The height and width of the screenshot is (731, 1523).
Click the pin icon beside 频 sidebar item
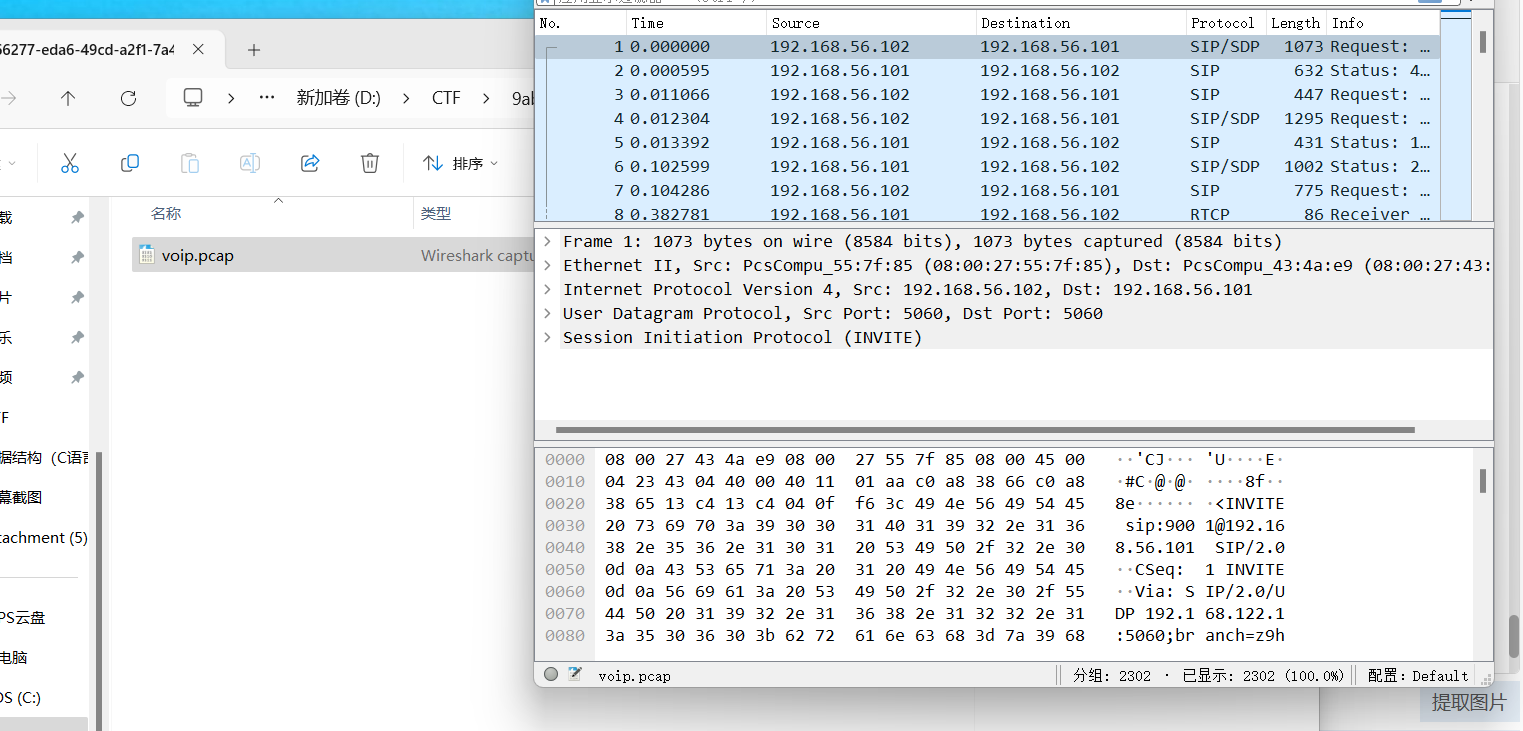click(77, 378)
